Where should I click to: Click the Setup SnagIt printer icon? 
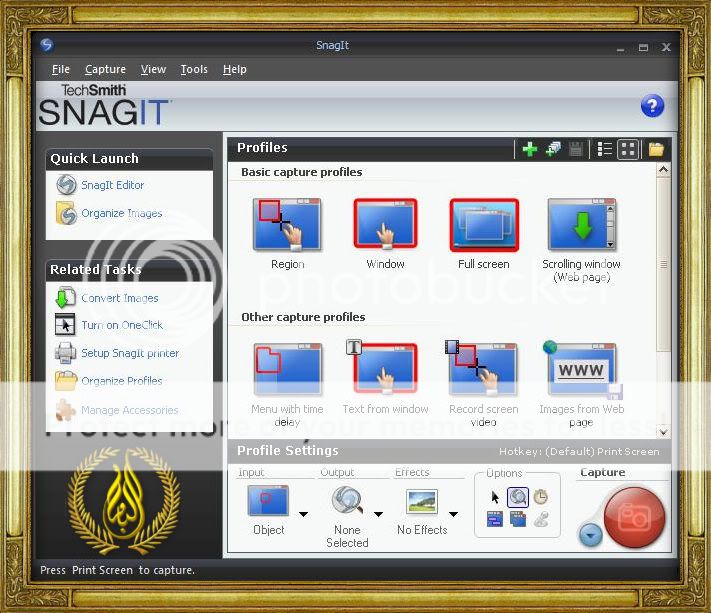(65, 353)
